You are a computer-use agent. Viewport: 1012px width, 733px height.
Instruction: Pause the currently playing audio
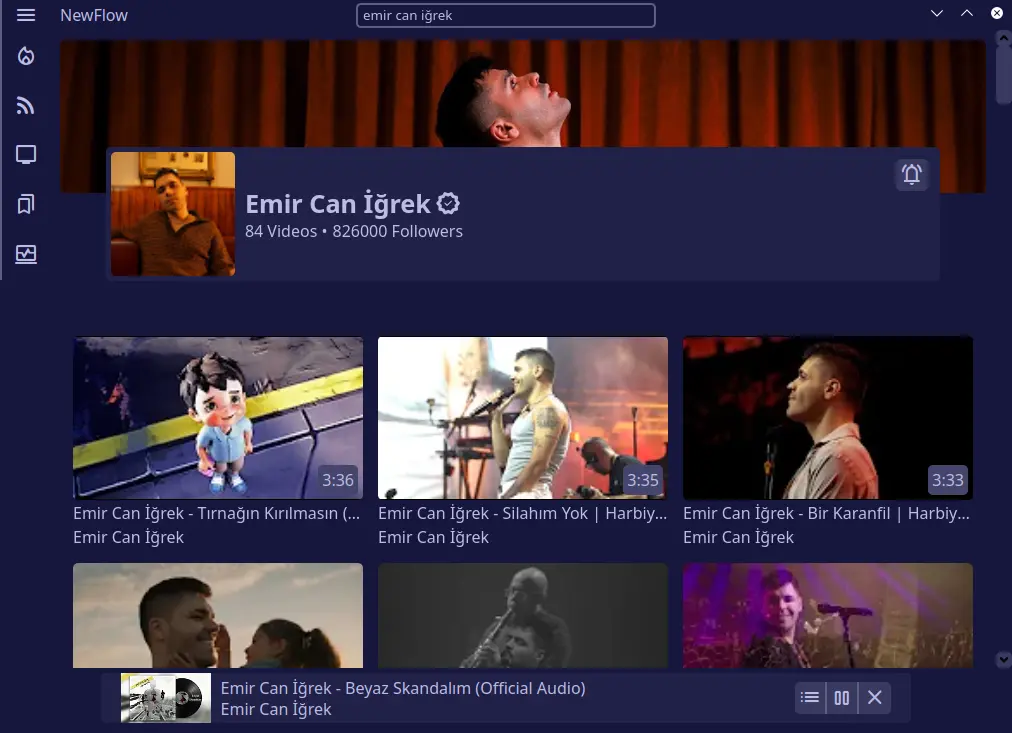(842, 698)
